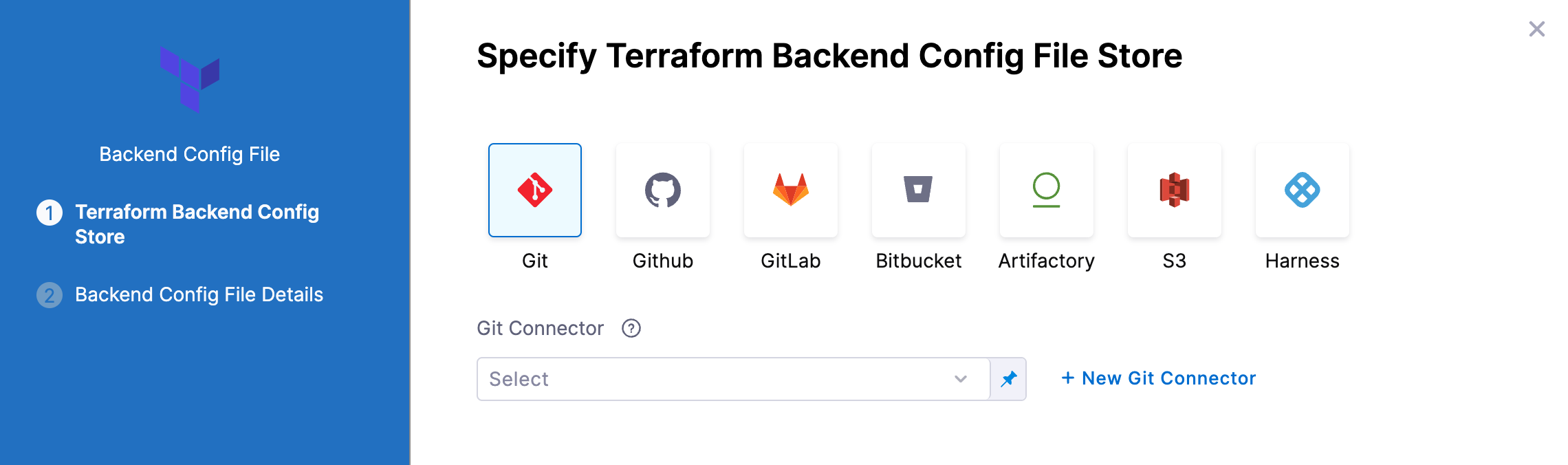The height and width of the screenshot is (465, 1568).
Task: Go to Terraform Backend Config Store step
Action: 197,224
